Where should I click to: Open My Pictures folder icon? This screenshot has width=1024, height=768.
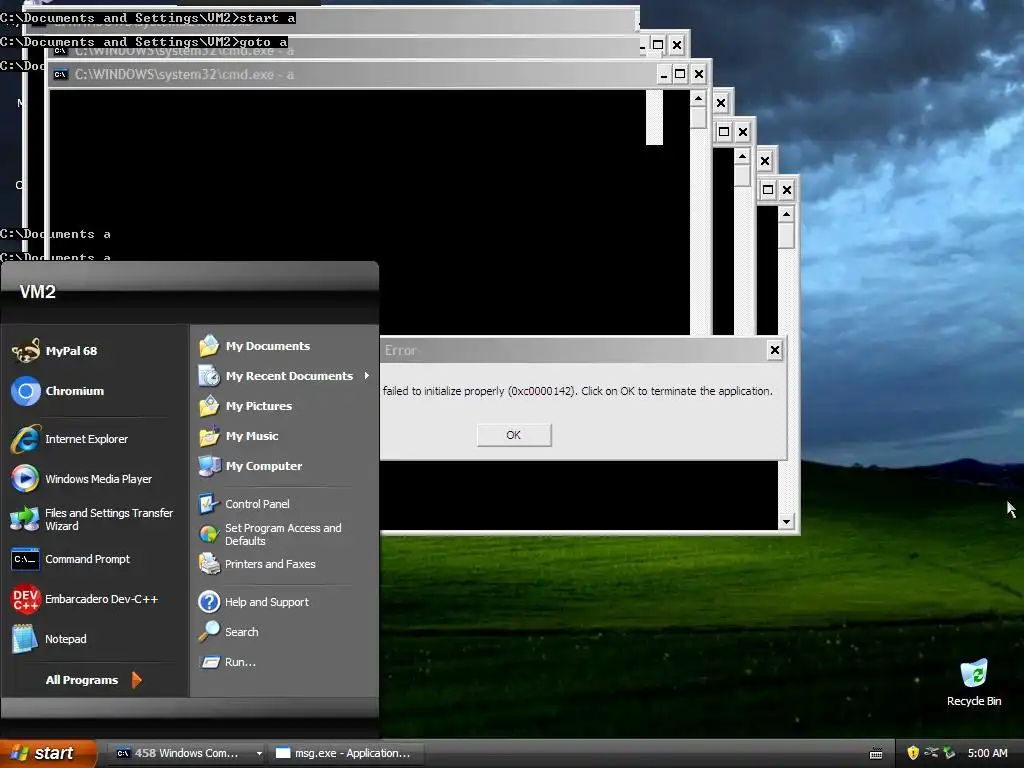pos(210,406)
